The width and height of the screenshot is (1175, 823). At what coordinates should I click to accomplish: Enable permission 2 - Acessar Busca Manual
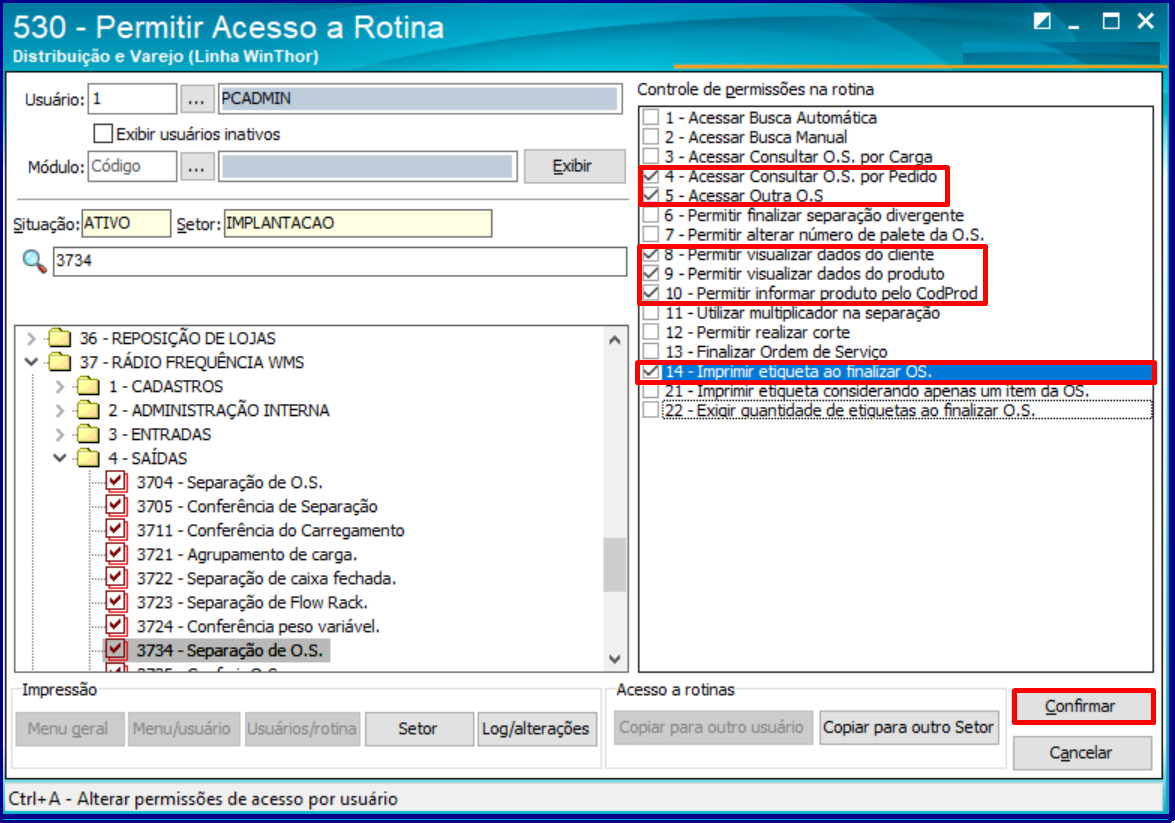(651, 137)
